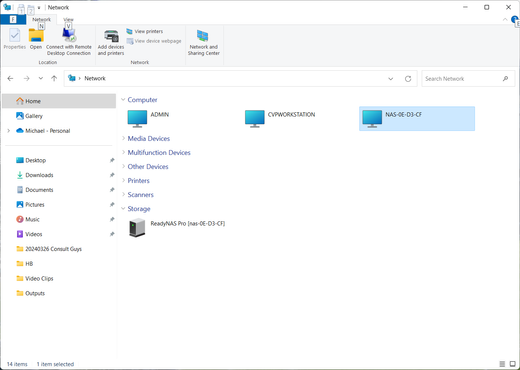The image size is (520, 370).
Task: Open the Properties ribbon button
Action: (x=14, y=39)
